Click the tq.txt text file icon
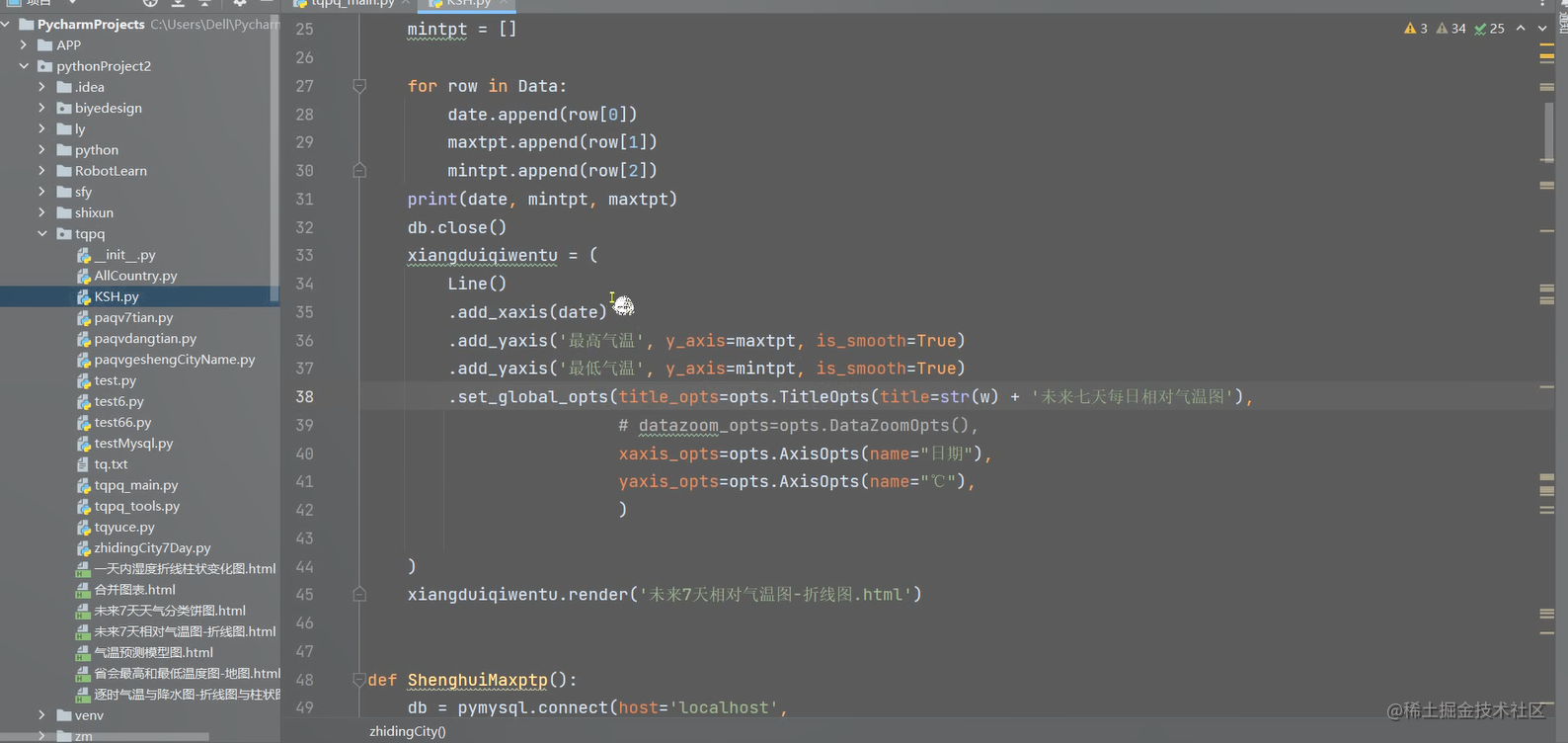Viewport: 1568px width, 743px height. pos(84,464)
